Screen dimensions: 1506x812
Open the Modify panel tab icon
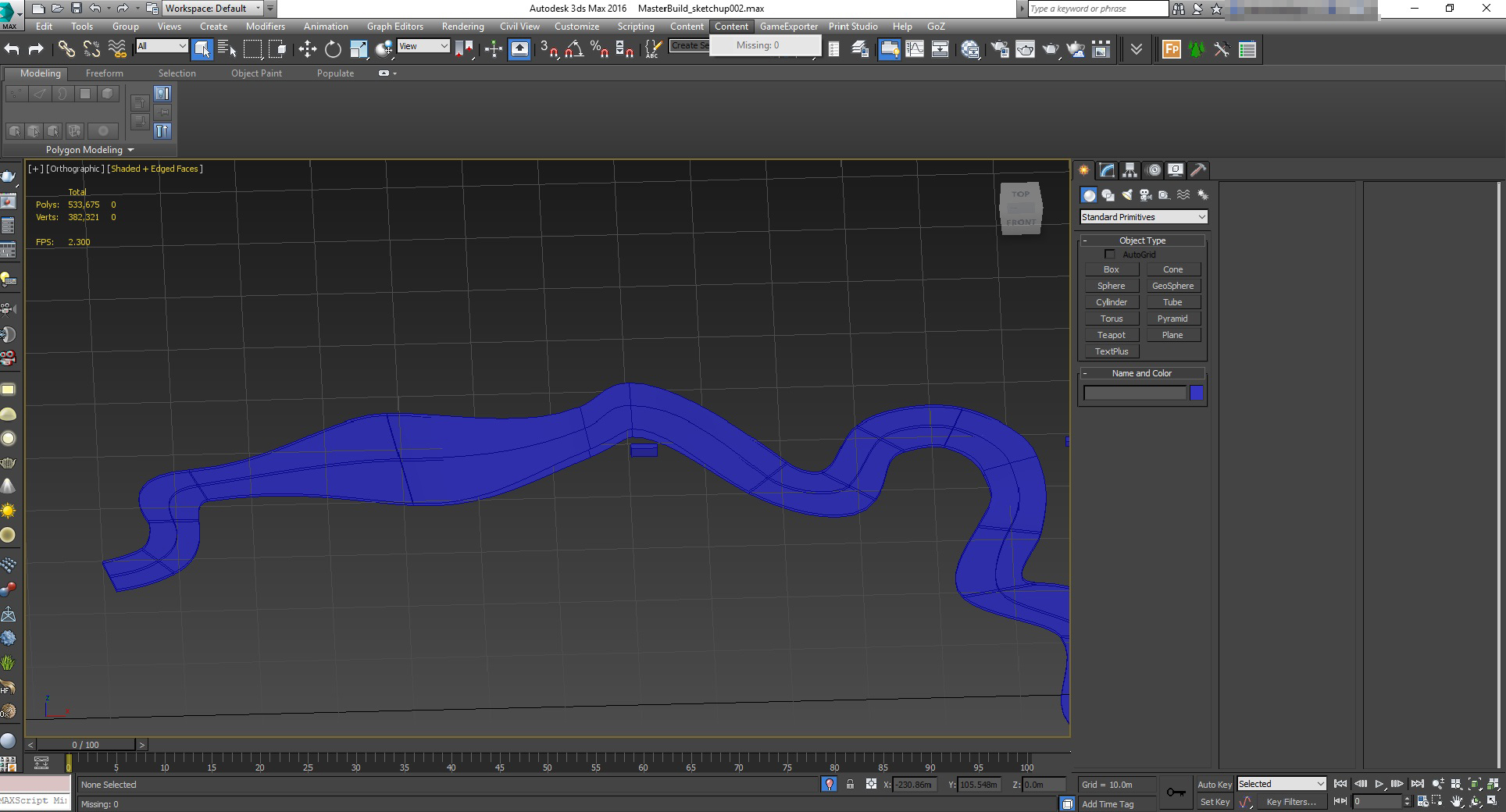click(x=1107, y=170)
